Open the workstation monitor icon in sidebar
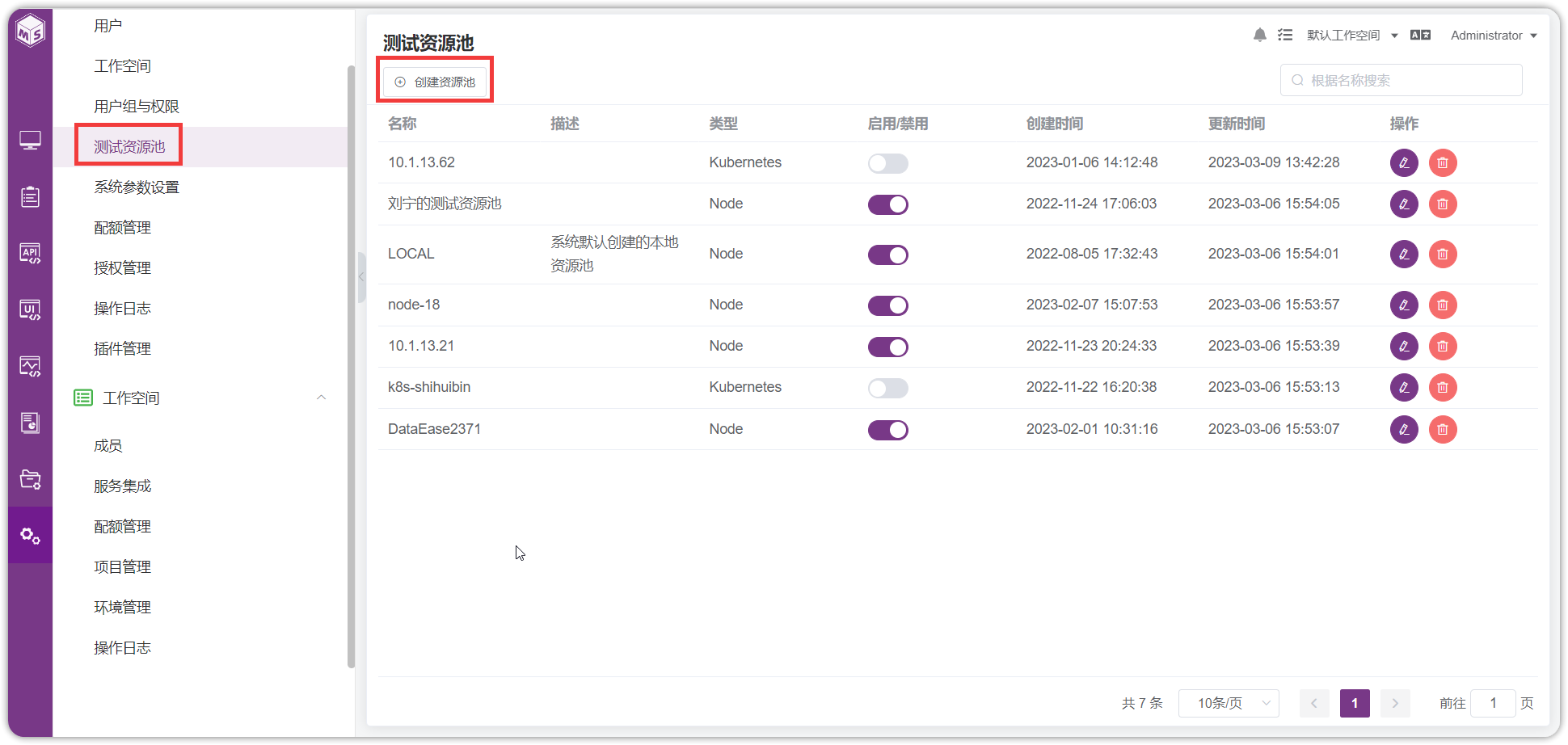 31,141
